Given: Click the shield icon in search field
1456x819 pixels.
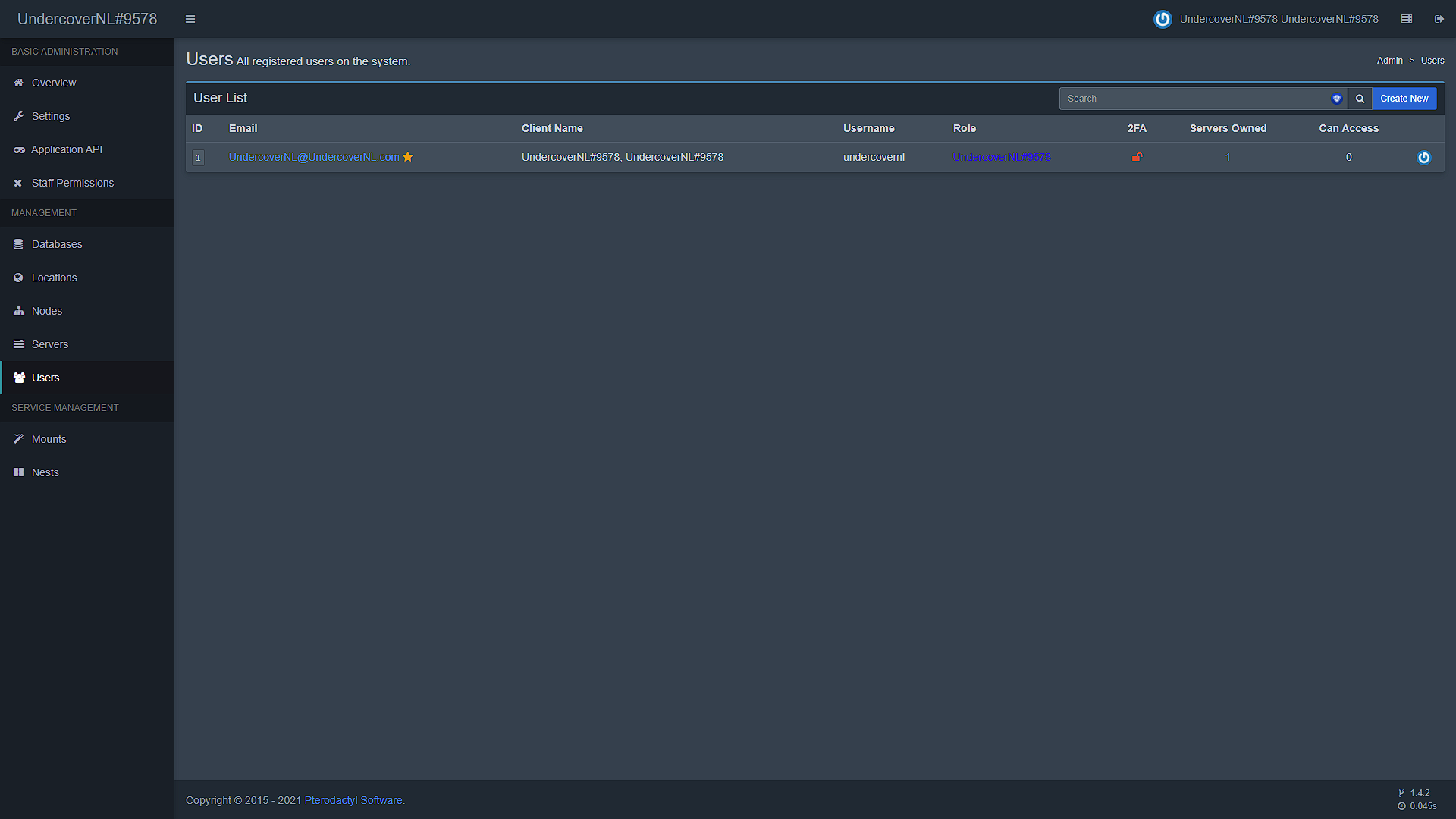Looking at the screenshot, I should tap(1337, 99).
